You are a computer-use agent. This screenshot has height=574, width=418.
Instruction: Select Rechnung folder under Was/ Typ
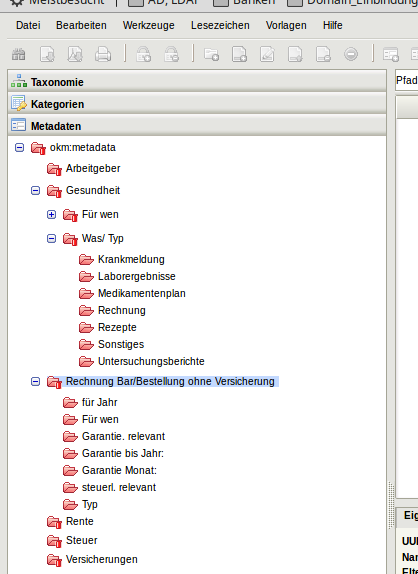[x=122, y=310]
